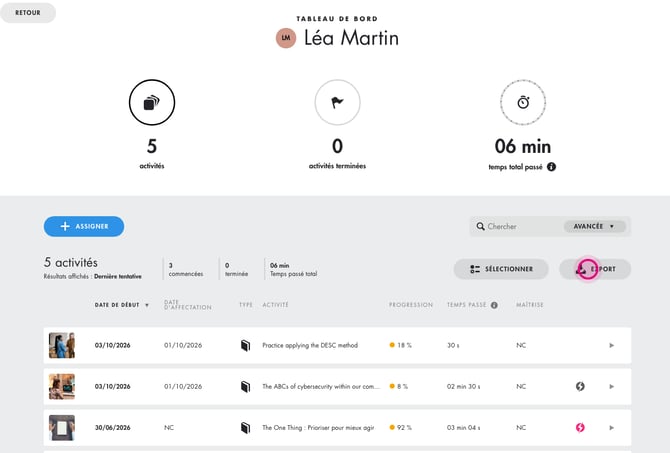The width and height of the screenshot is (670, 453).
Task: Sort by DATE DE DÉBUT column
Action: click(122, 305)
